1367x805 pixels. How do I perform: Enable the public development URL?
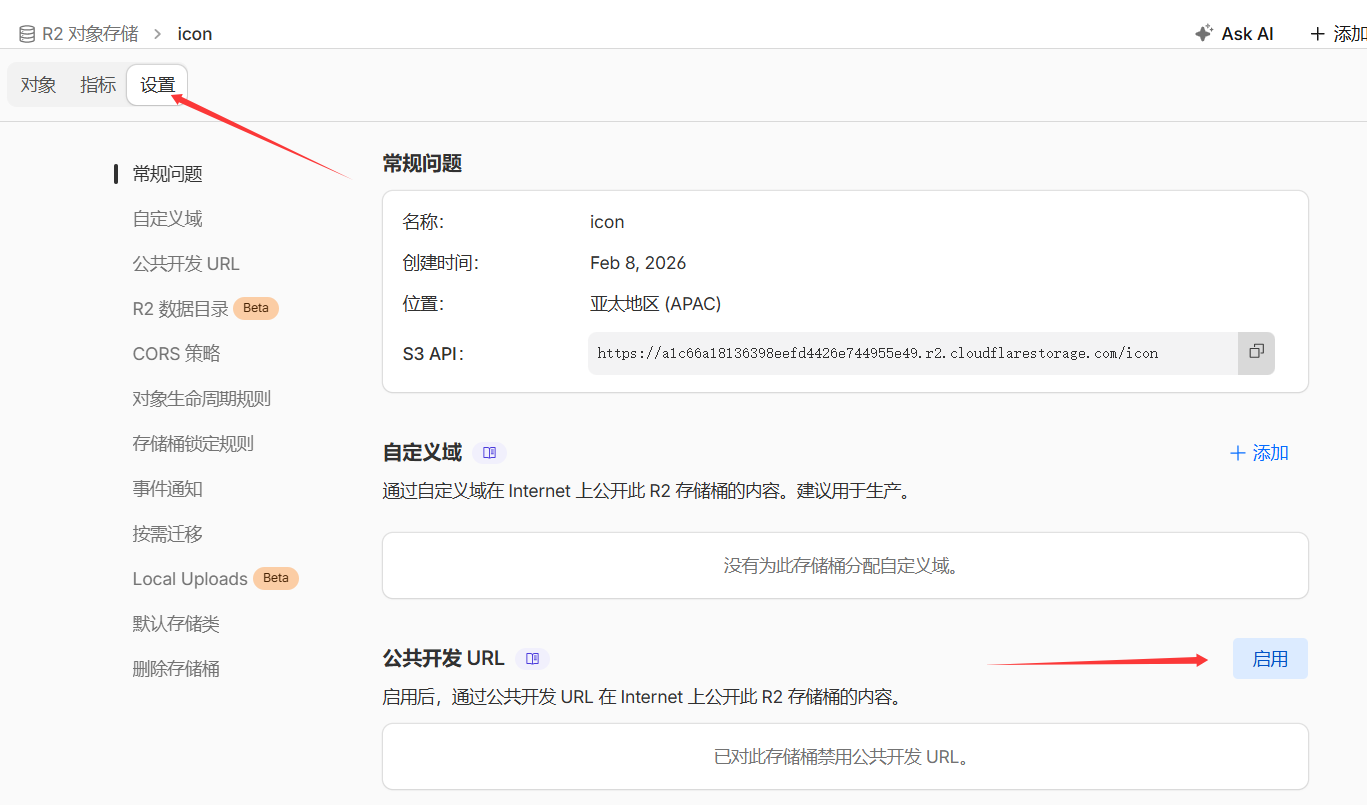1269,659
